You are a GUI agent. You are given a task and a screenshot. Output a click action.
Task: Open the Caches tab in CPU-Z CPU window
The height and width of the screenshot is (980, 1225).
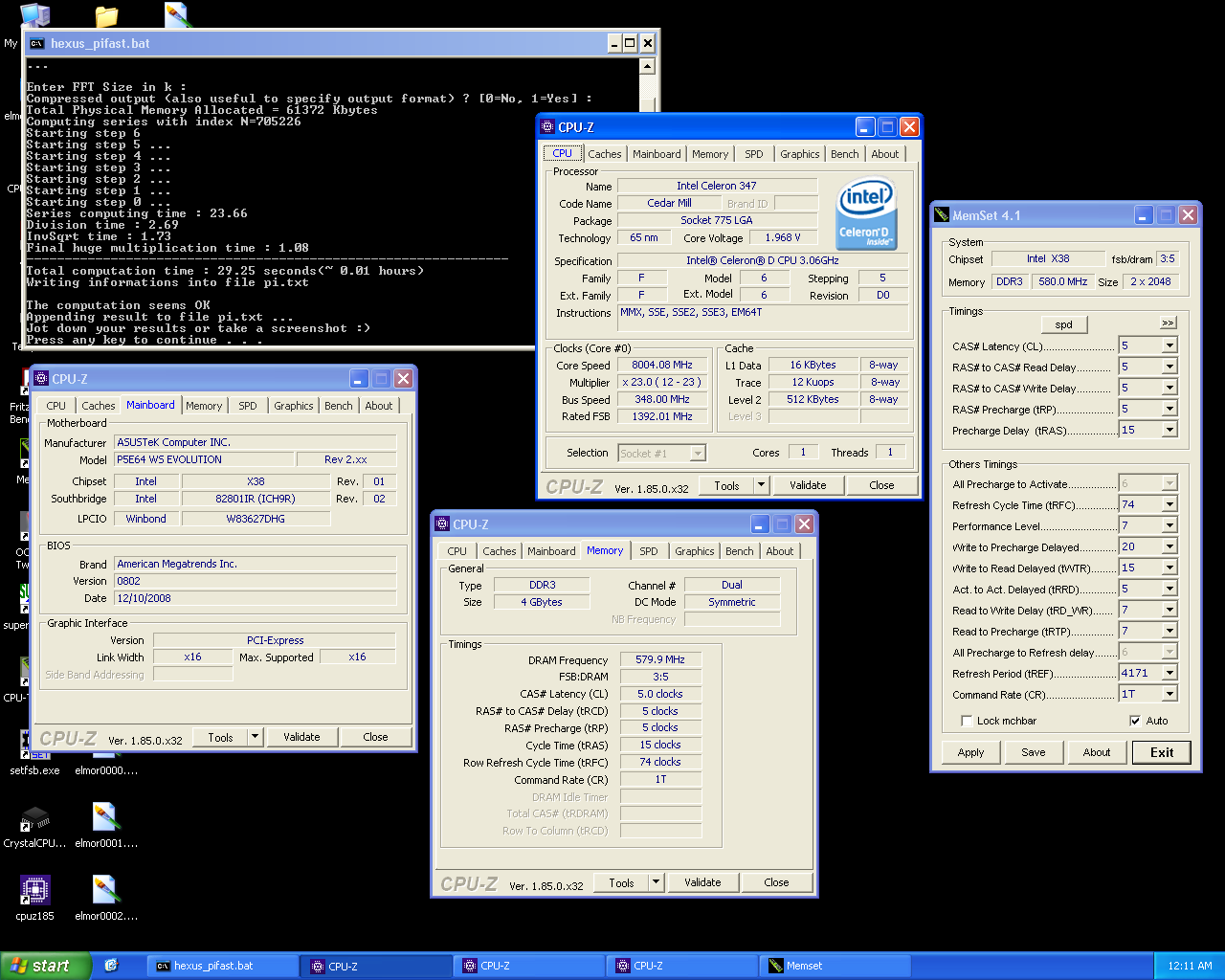[x=605, y=154]
